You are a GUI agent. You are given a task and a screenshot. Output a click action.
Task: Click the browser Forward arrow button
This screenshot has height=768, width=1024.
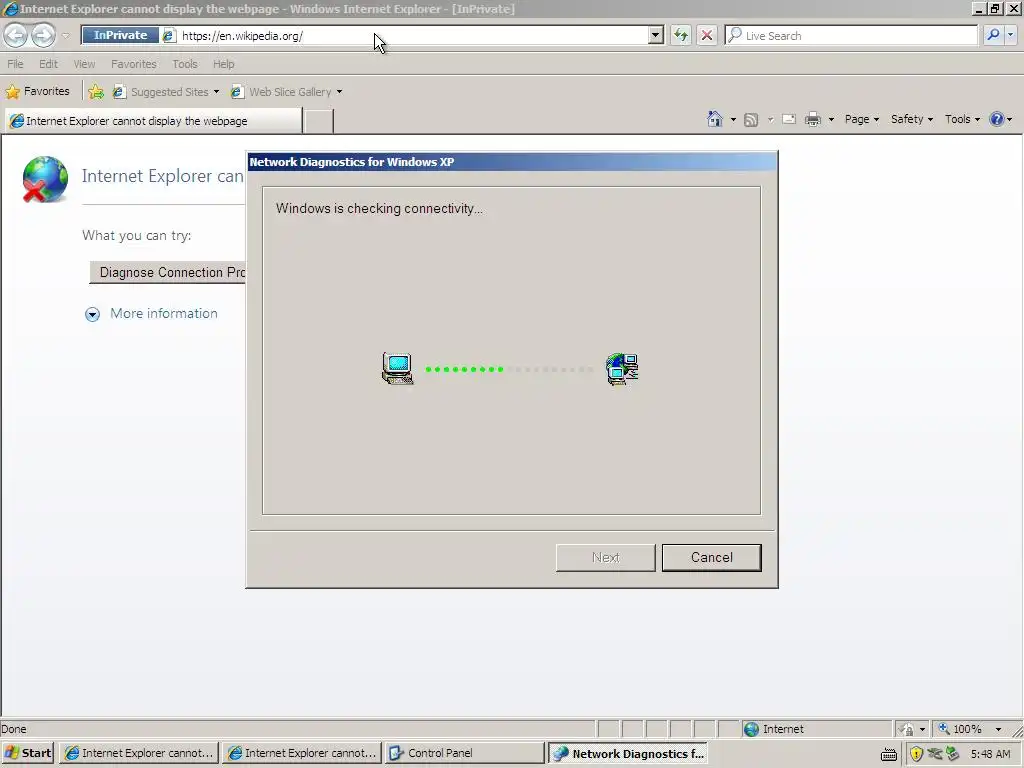pos(43,35)
